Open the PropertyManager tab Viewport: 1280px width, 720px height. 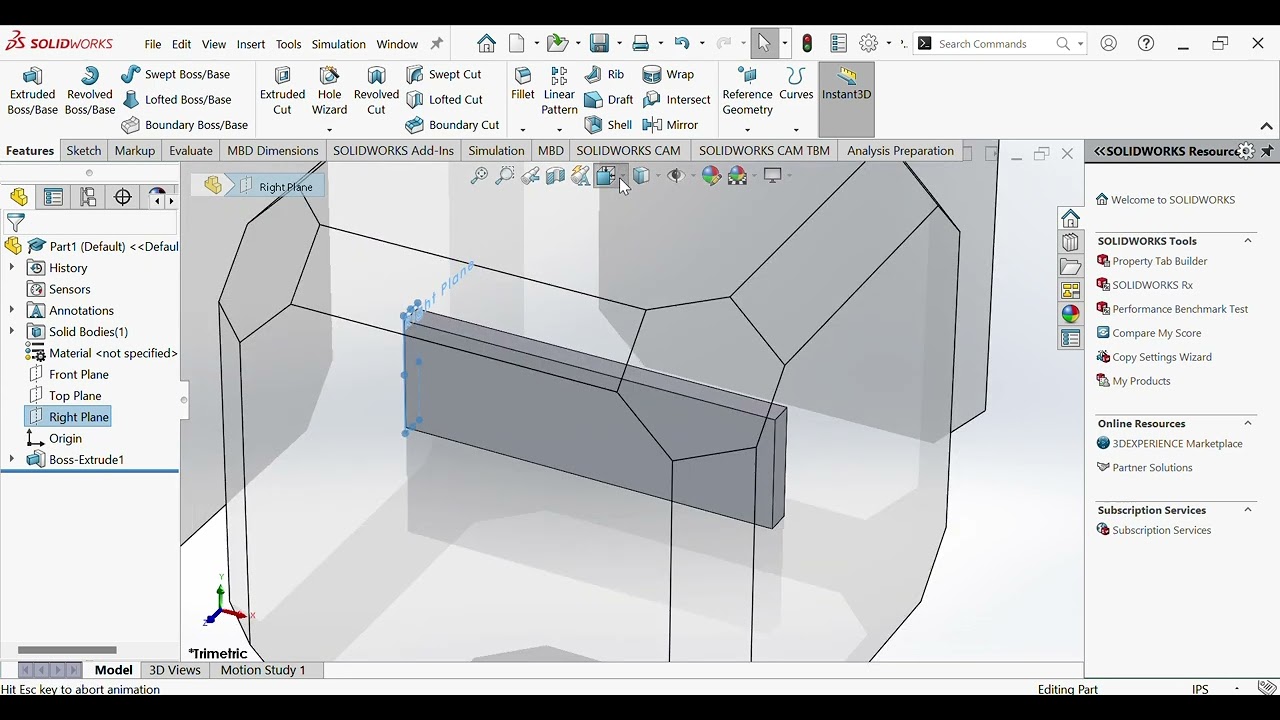pyautogui.click(x=53, y=197)
